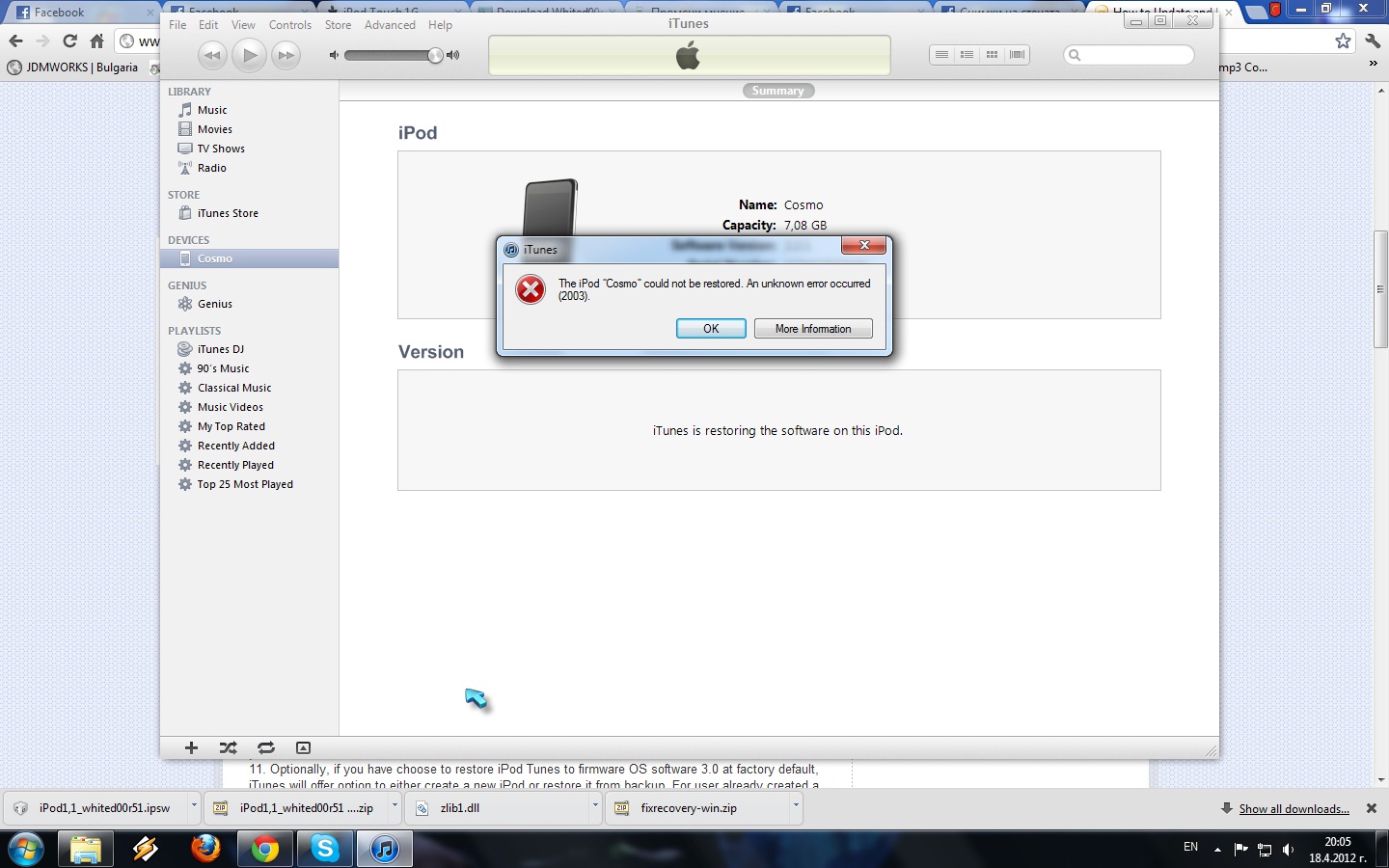Click the system tray volume icon
The image size is (1389, 868).
(1288, 850)
